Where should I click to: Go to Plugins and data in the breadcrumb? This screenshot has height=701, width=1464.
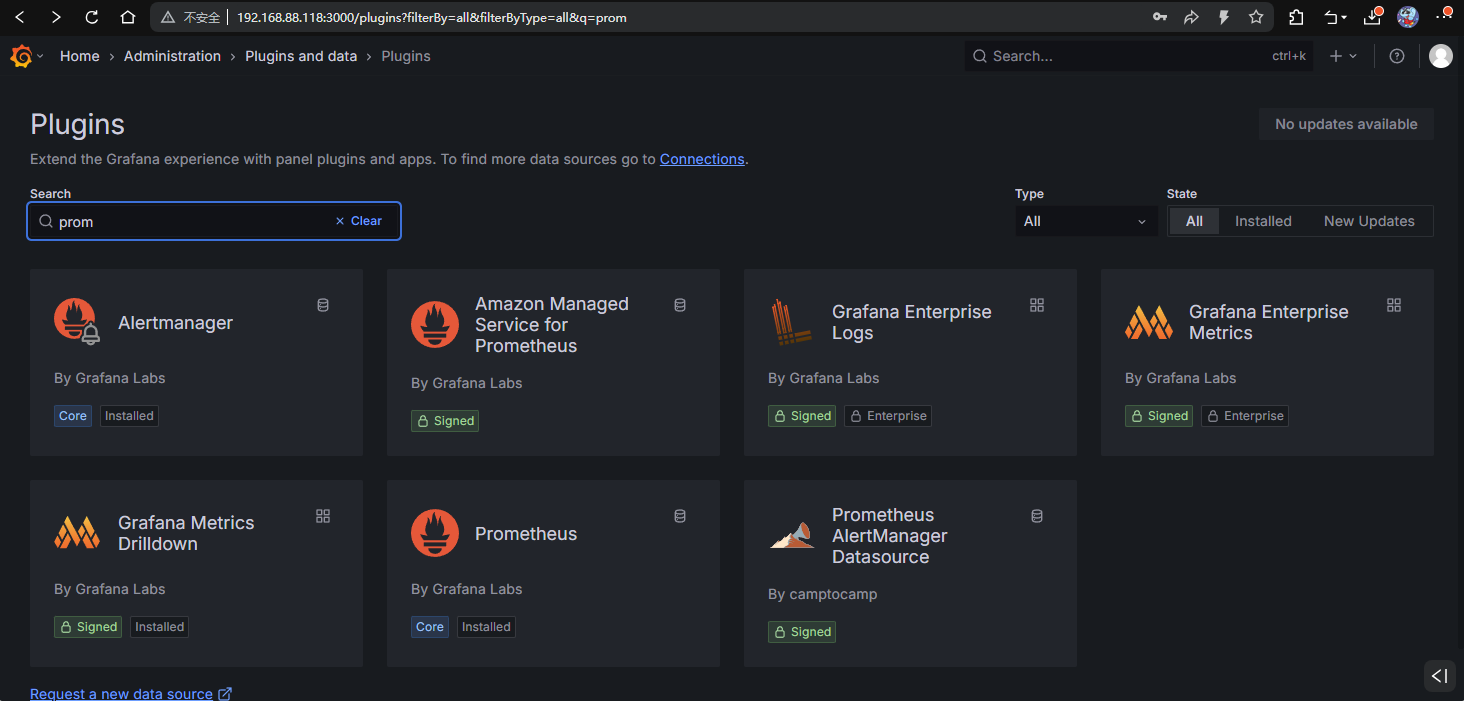click(x=301, y=56)
